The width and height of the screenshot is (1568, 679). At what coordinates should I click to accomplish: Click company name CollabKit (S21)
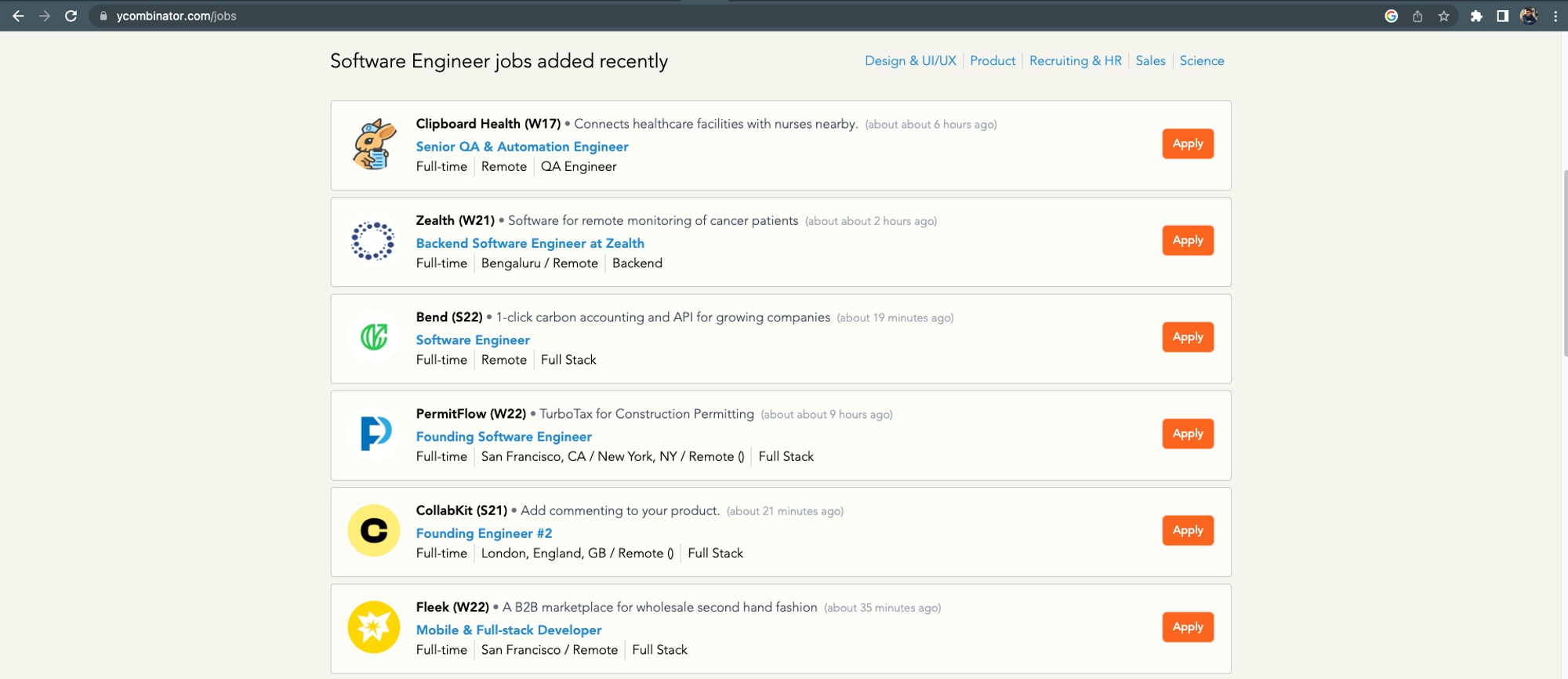(x=462, y=510)
